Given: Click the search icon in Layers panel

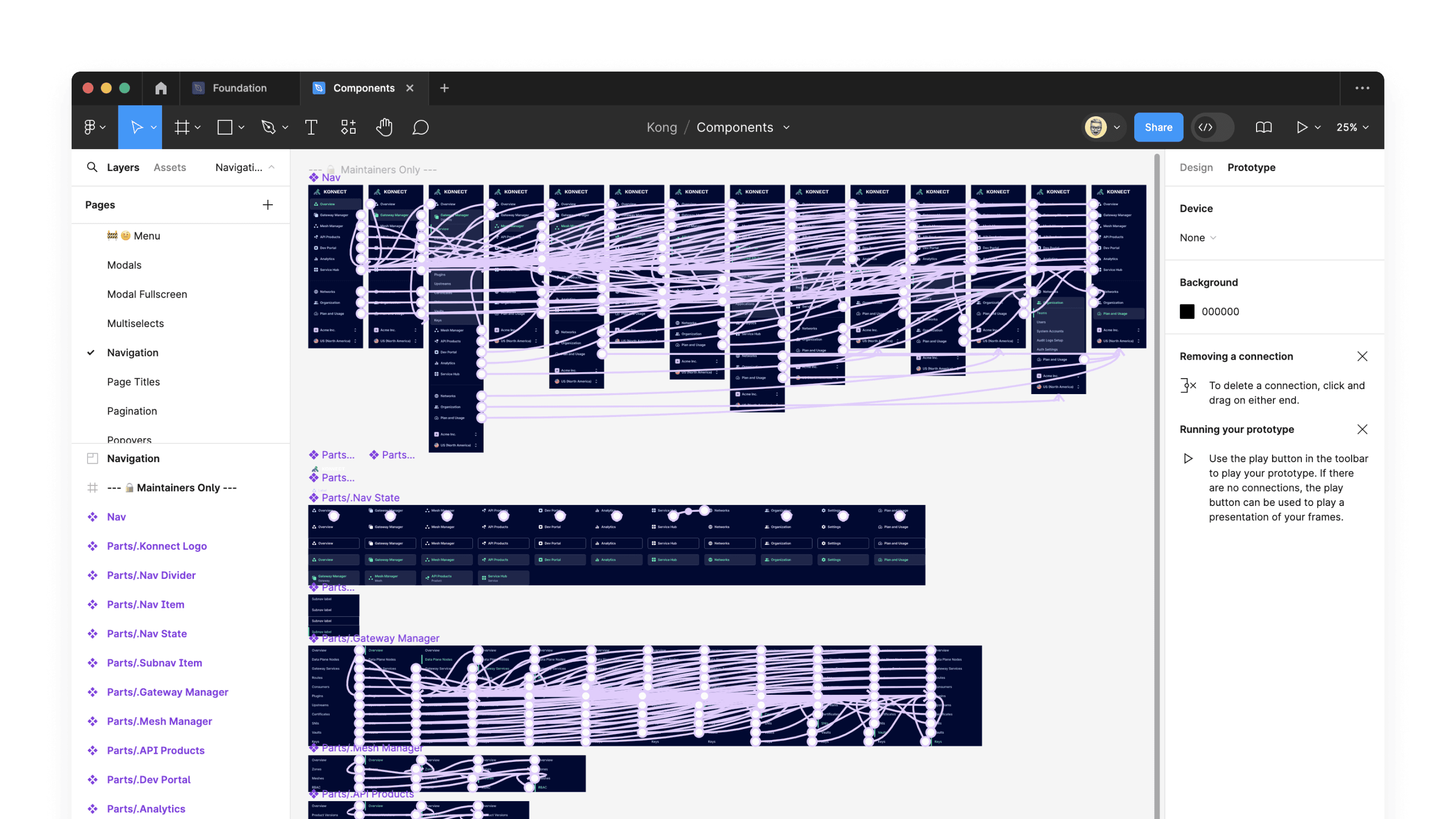Looking at the screenshot, I should [91, 167].
